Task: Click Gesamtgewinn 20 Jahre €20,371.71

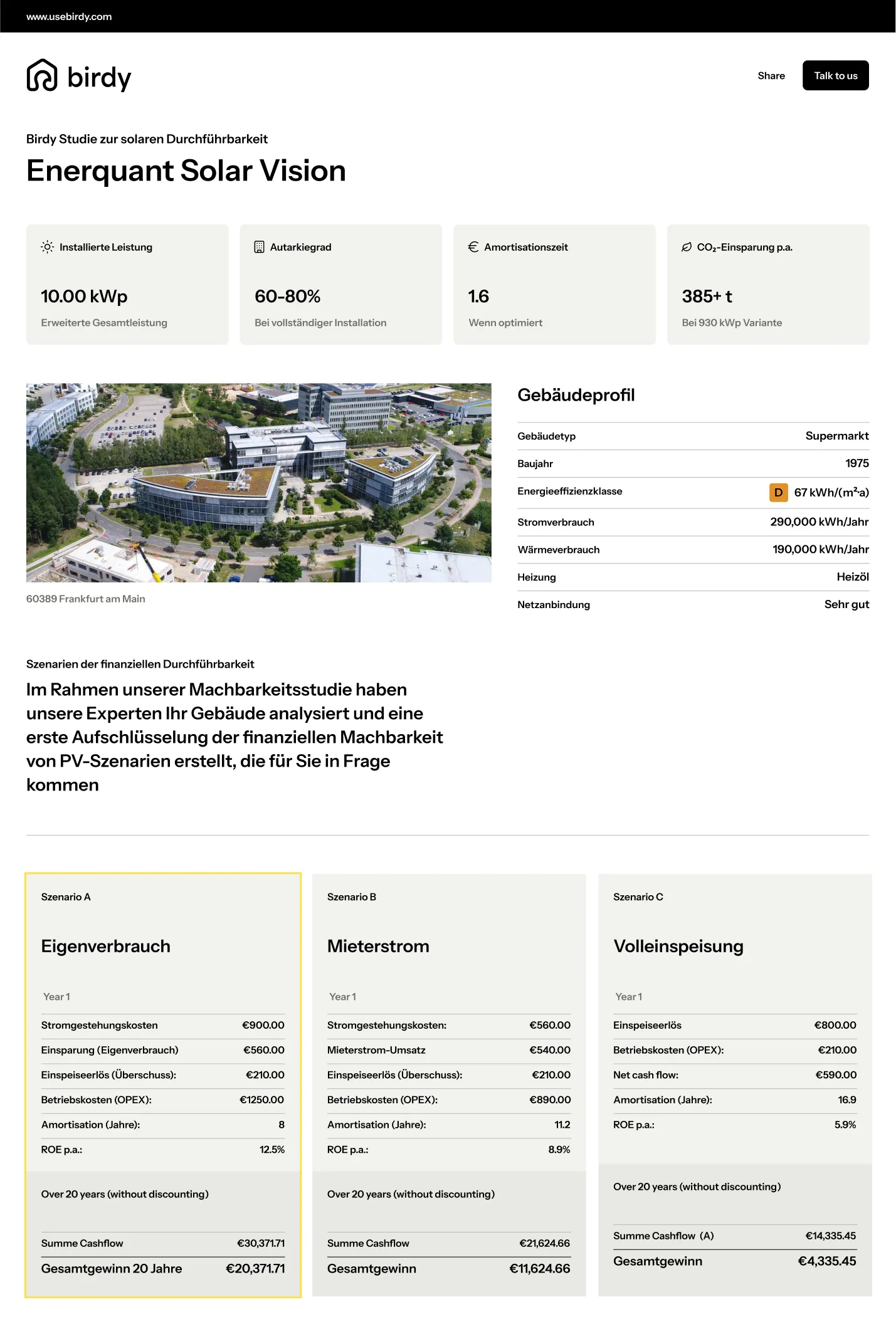Action: click(x=163, y=1268)
